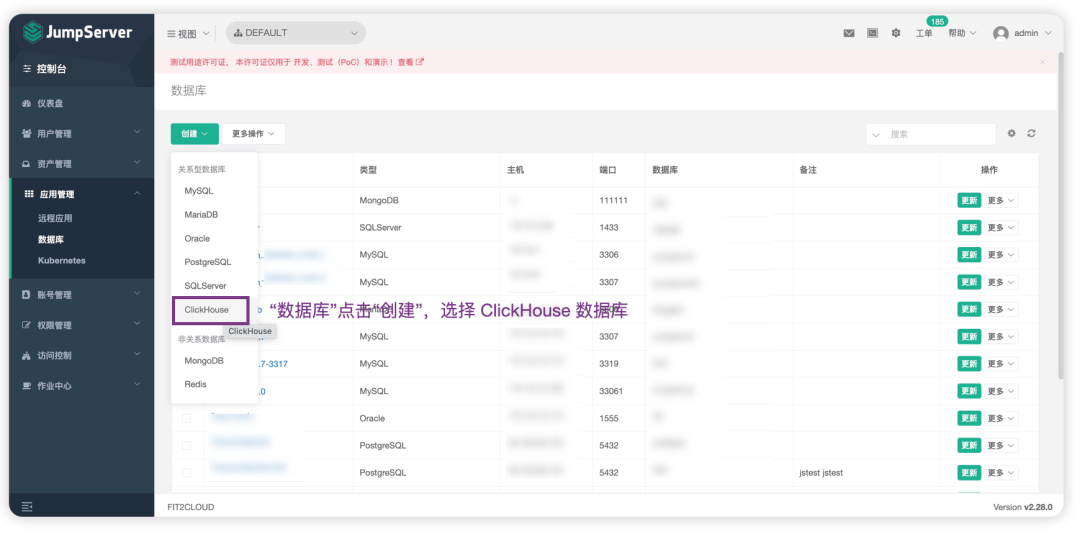Open the web terminal icon

[x=872, y=33]
